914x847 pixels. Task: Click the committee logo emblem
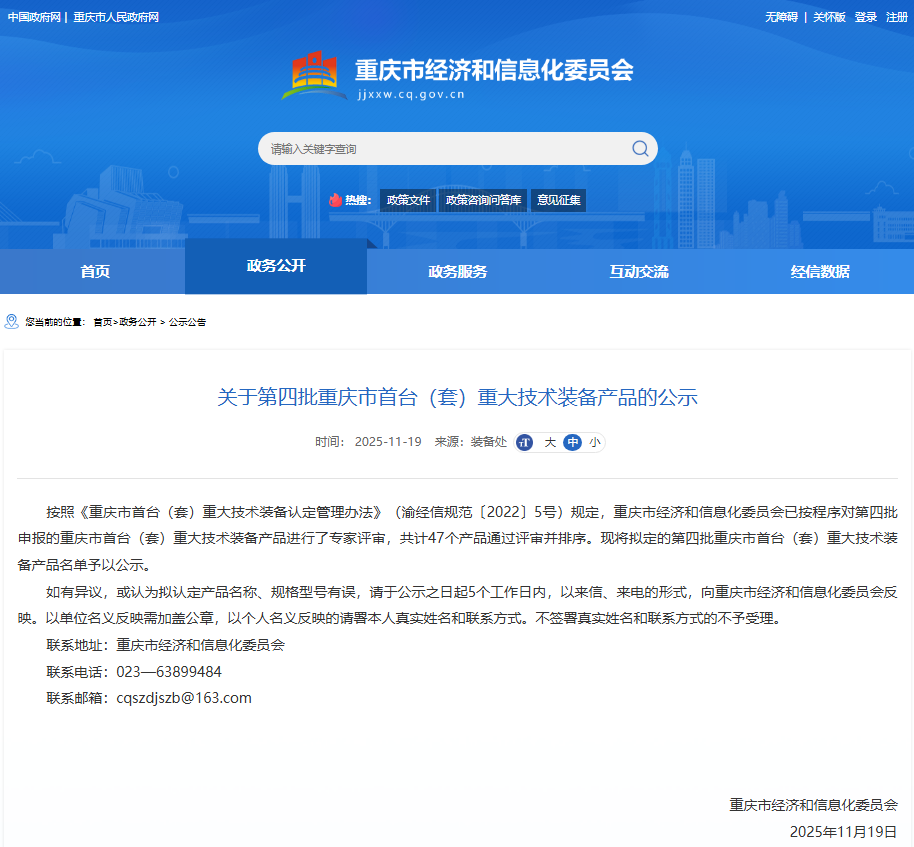(x=314, y=76)
